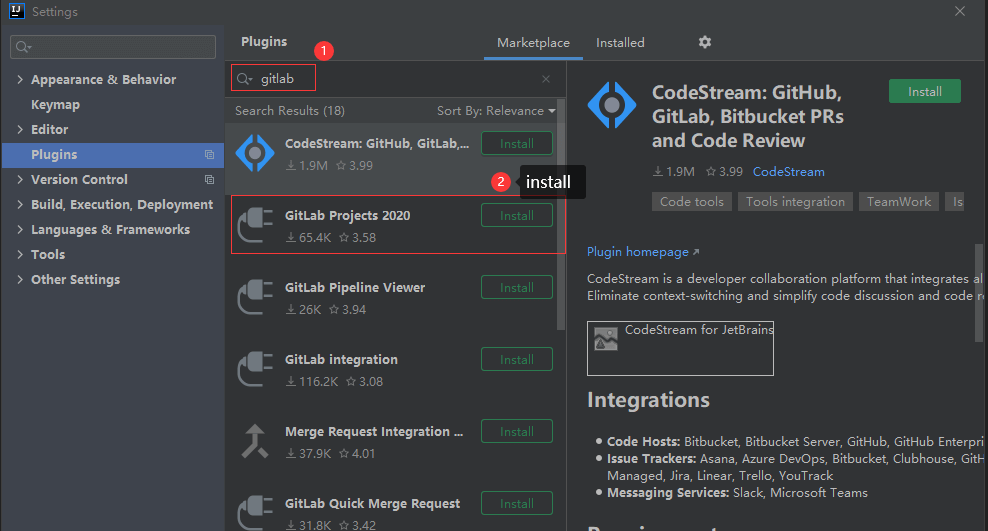
Task: Click green Install button in details pane
Action: pyautogui.click(x=924, y=91)
